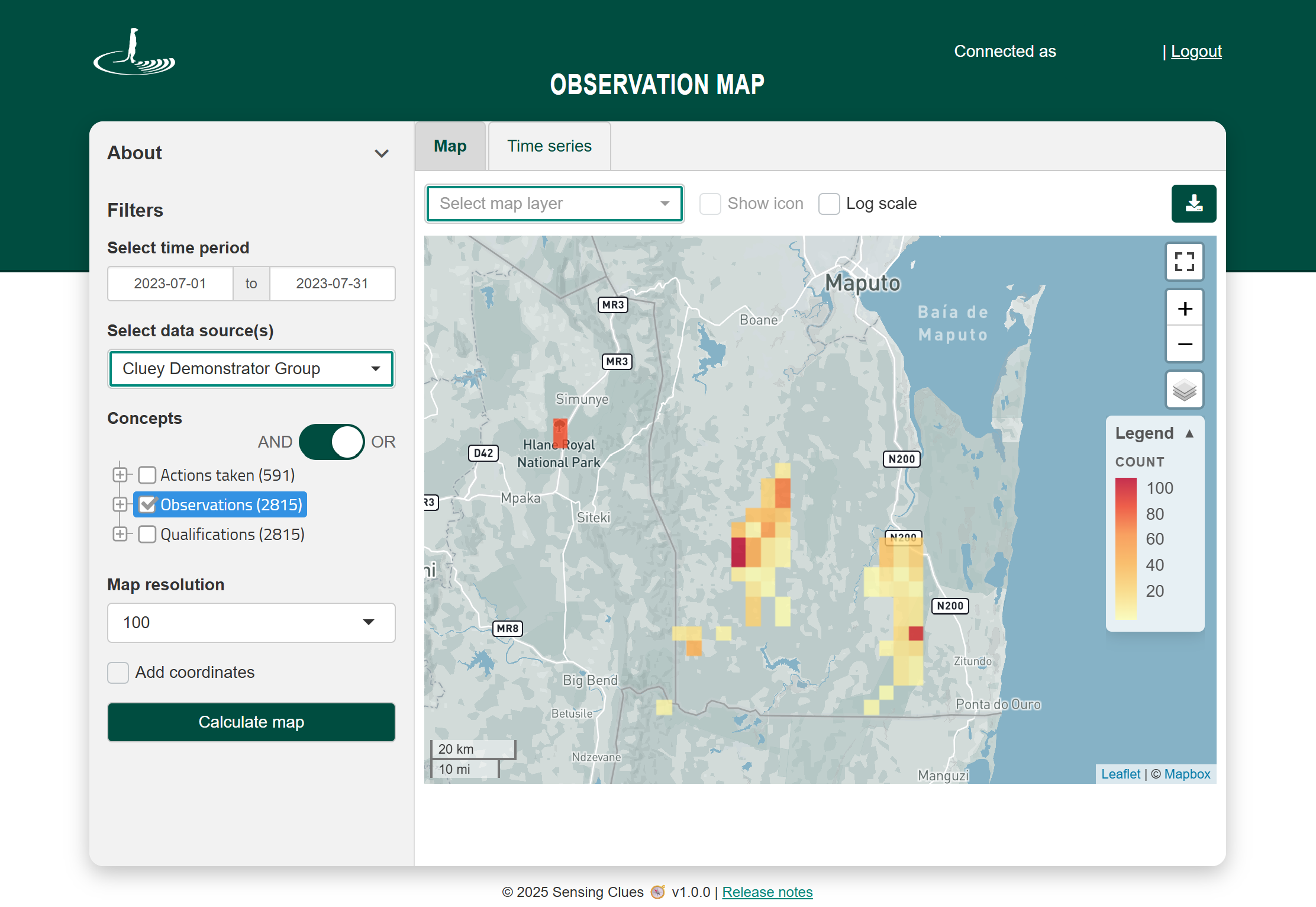1316x907 pixels.
Task: Open the Map resolution dropdown
Action: pos(251,623)
